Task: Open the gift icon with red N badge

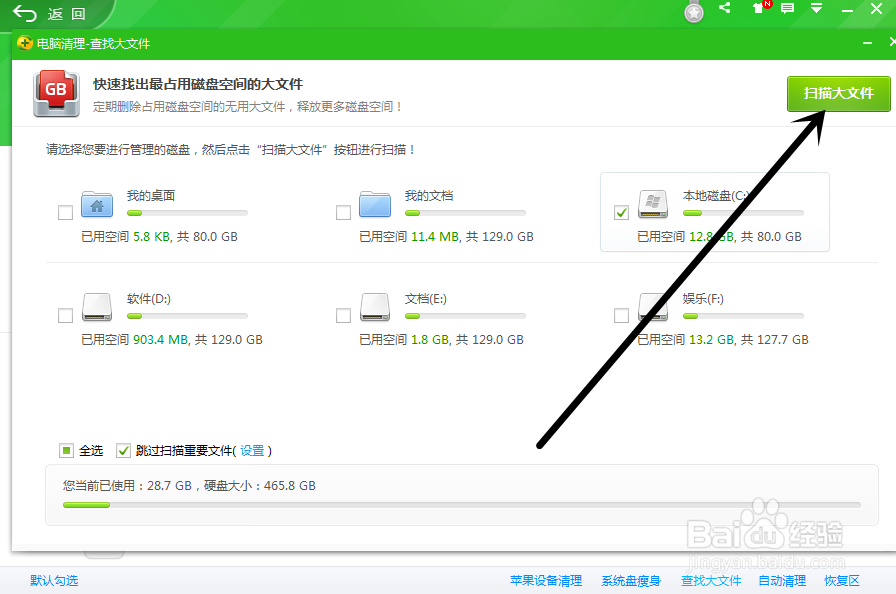Action: (x=756, y=11)
